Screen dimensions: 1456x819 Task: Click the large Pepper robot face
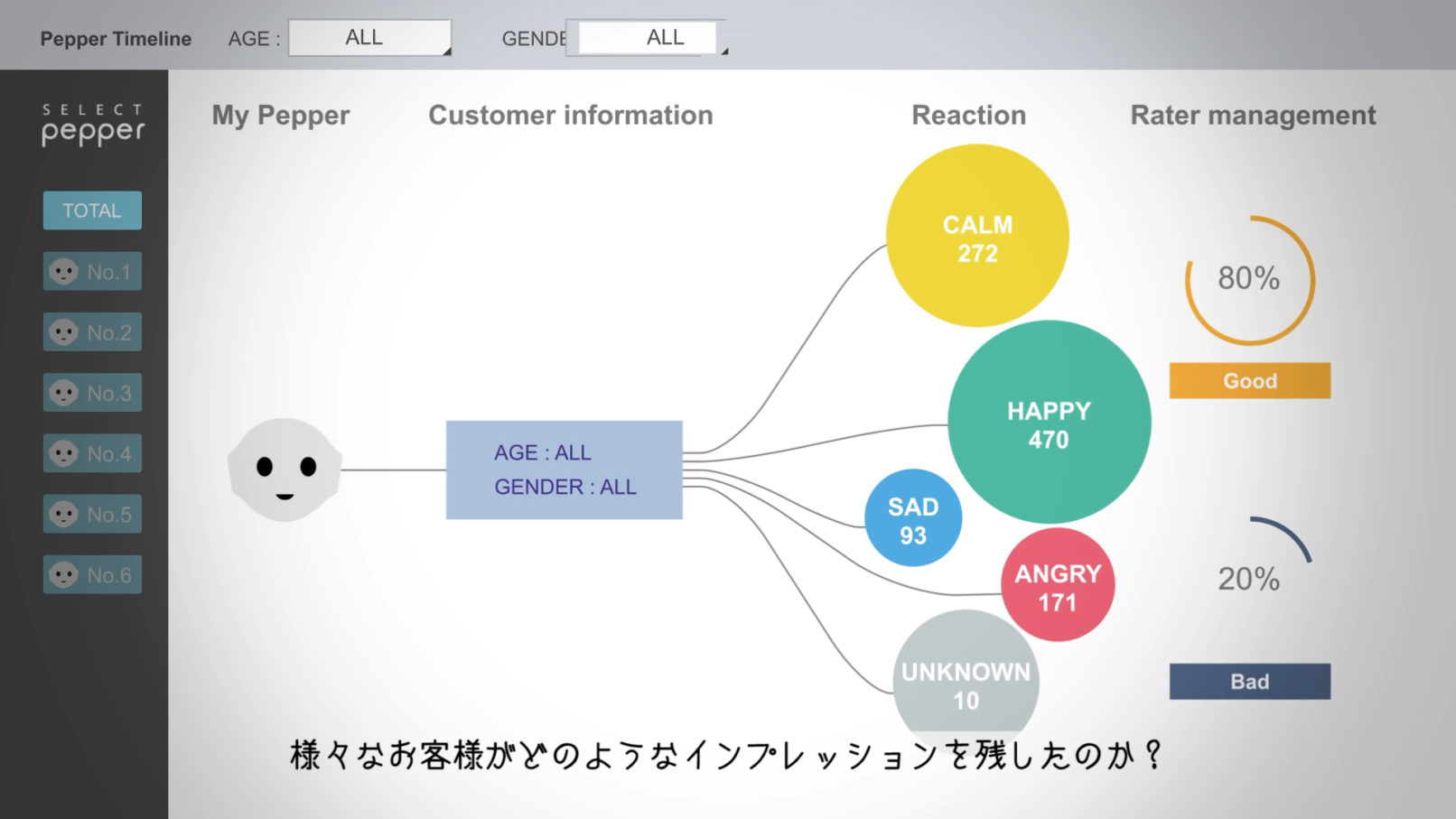point(285,470)
